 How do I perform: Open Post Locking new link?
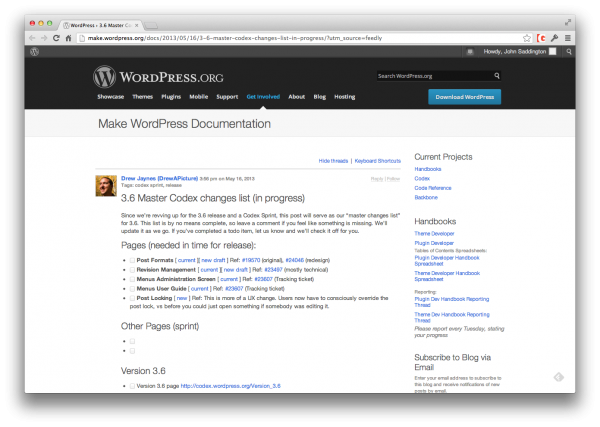(x=182, y=298)
